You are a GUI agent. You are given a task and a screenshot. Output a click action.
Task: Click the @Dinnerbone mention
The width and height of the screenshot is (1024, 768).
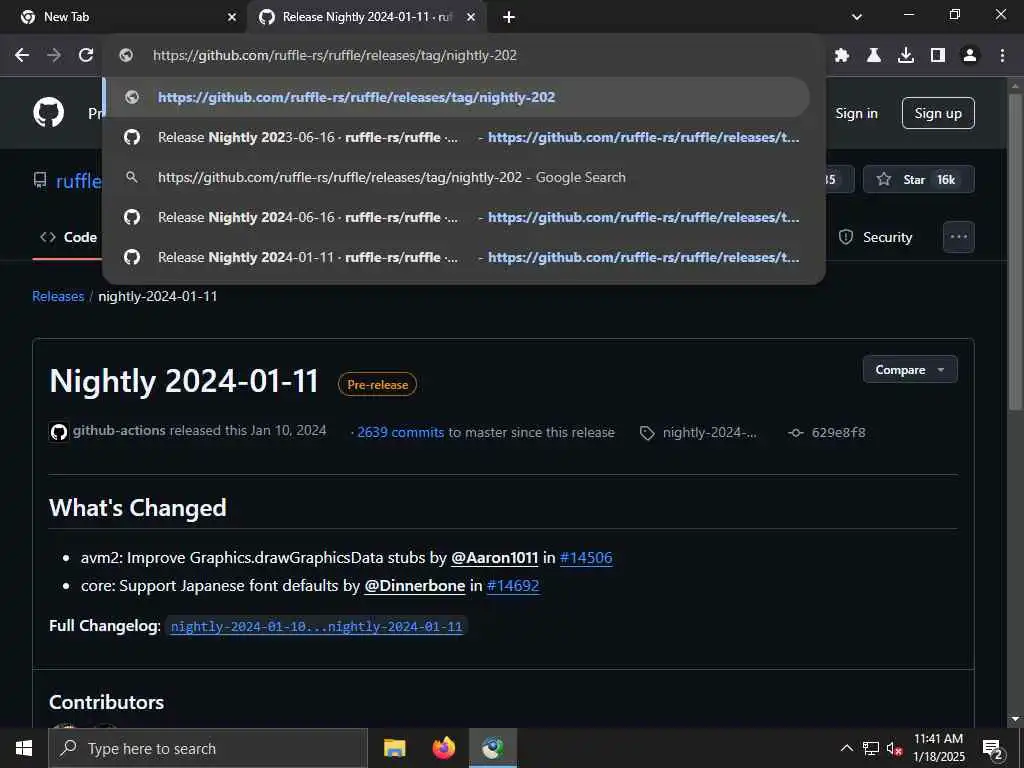click(415, 586)
